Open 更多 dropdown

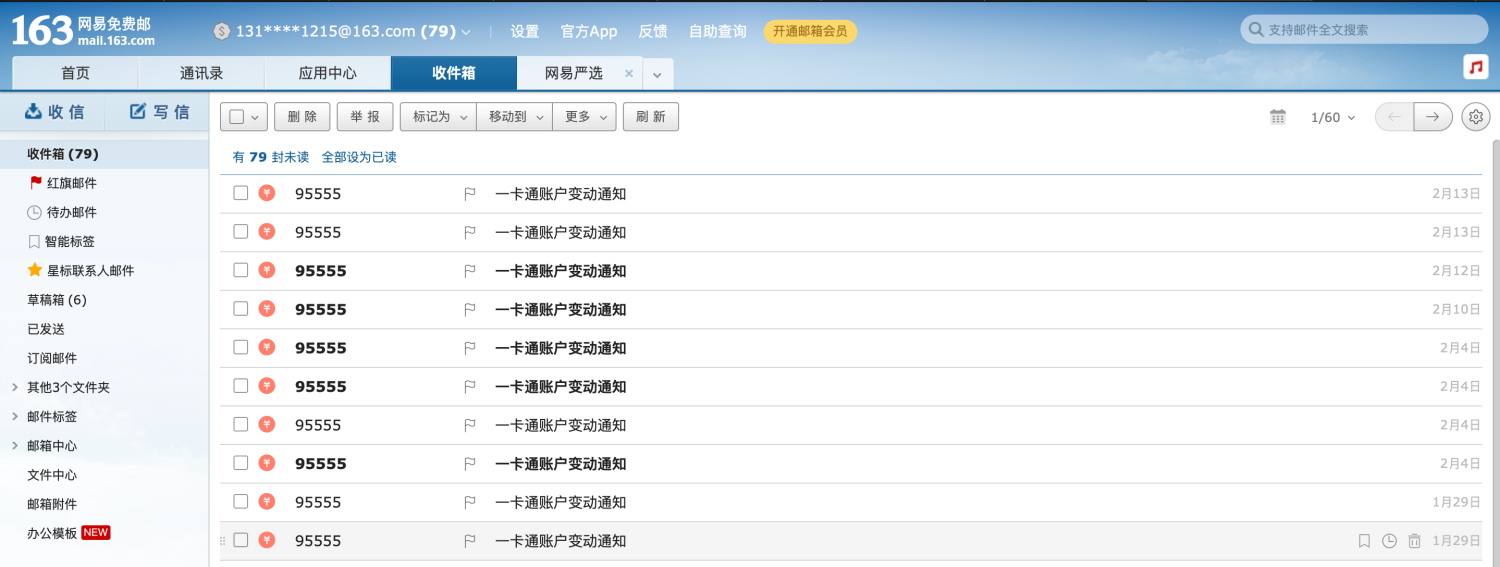click(584, 117)
